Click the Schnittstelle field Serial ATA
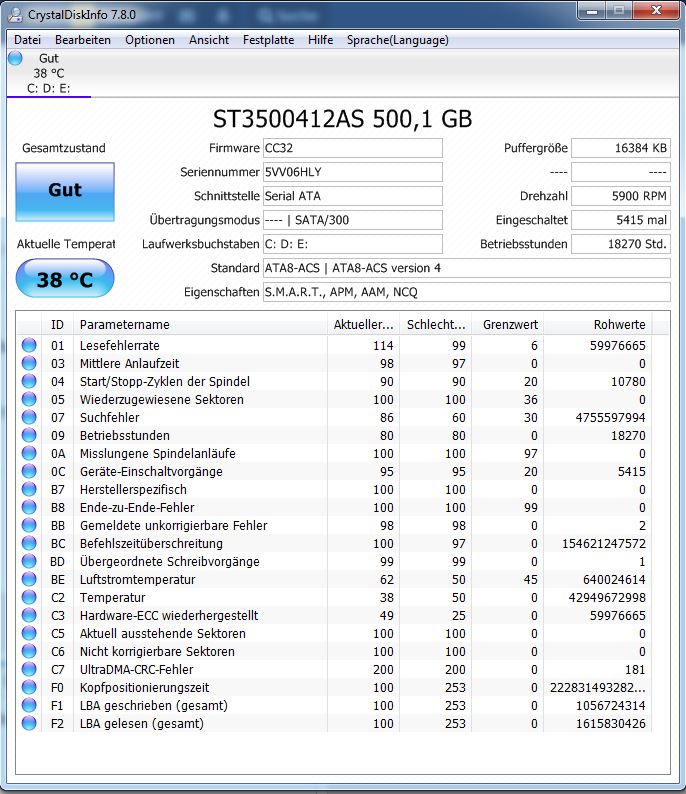The width and height of the screenshot is (686, 794). pyautogui.click(x=353, y=196)
